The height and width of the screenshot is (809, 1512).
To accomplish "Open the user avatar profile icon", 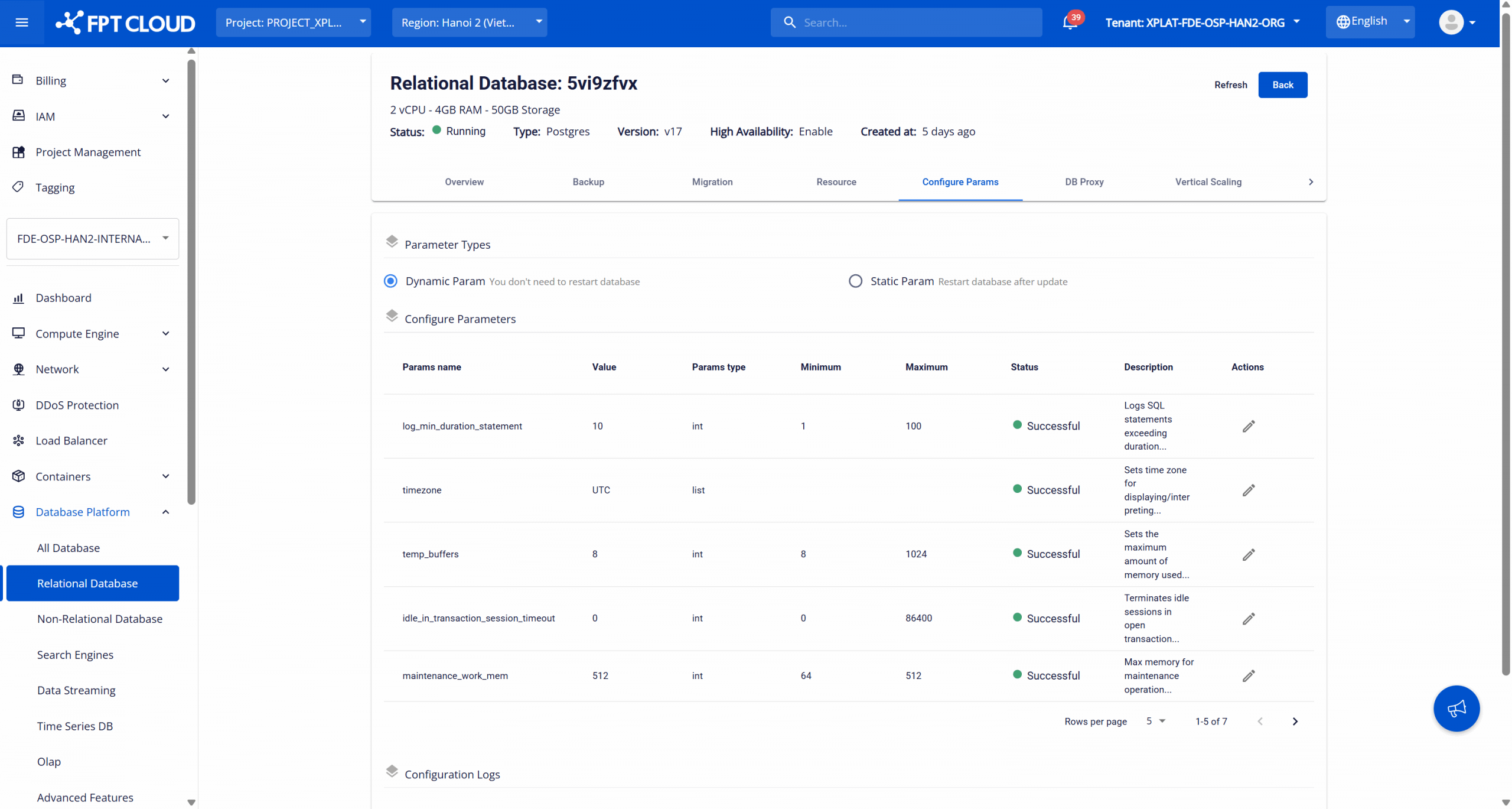I will pyautogui.click(x=1451, y=22).
